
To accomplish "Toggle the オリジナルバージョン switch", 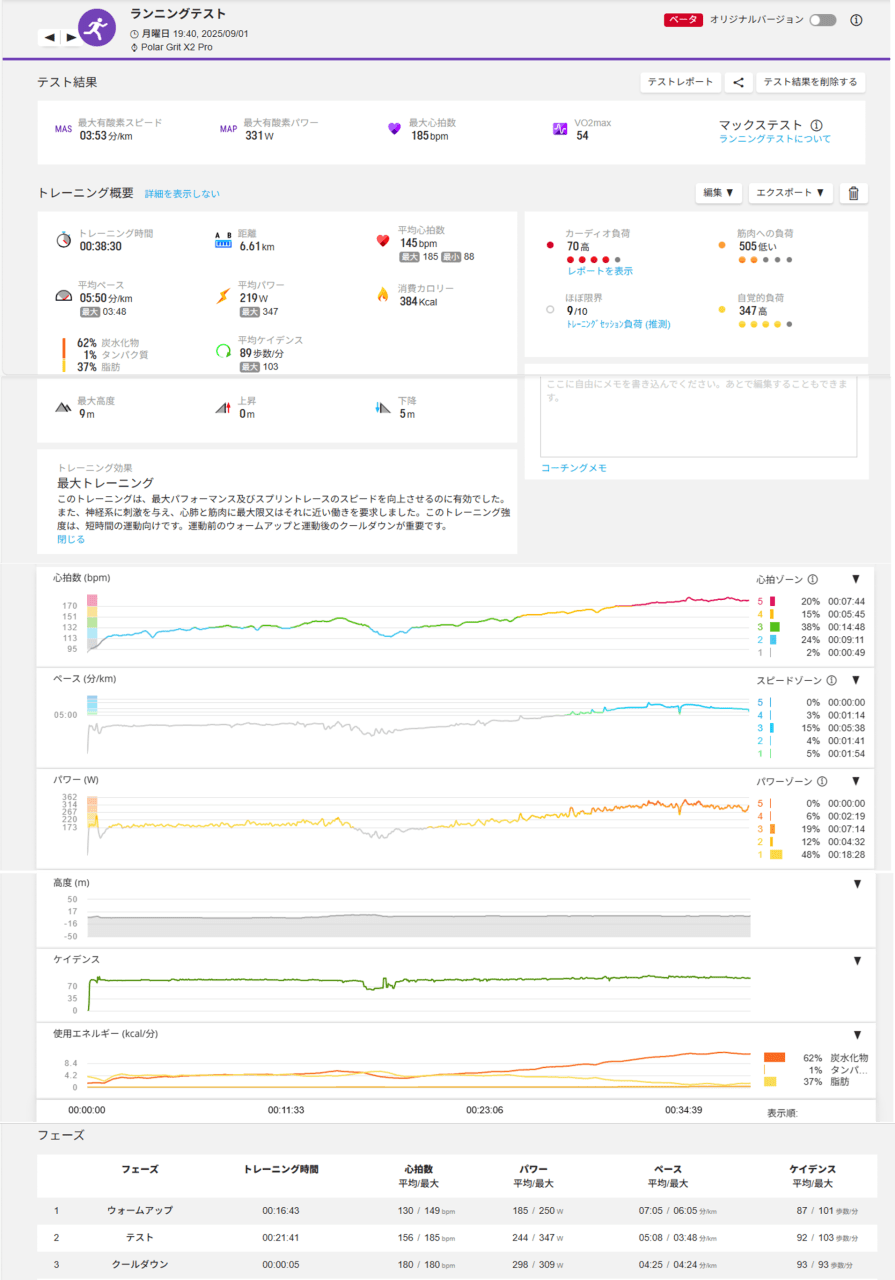I will tap(823, 20).
